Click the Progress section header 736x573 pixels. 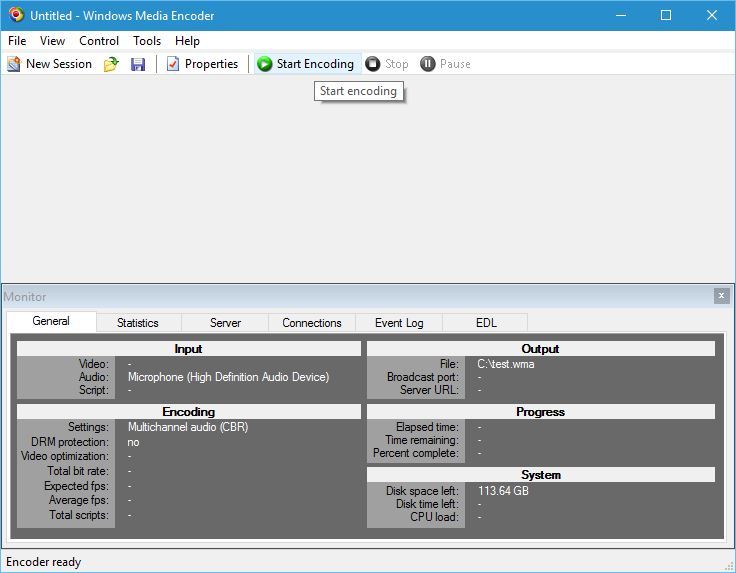point(541,412)
